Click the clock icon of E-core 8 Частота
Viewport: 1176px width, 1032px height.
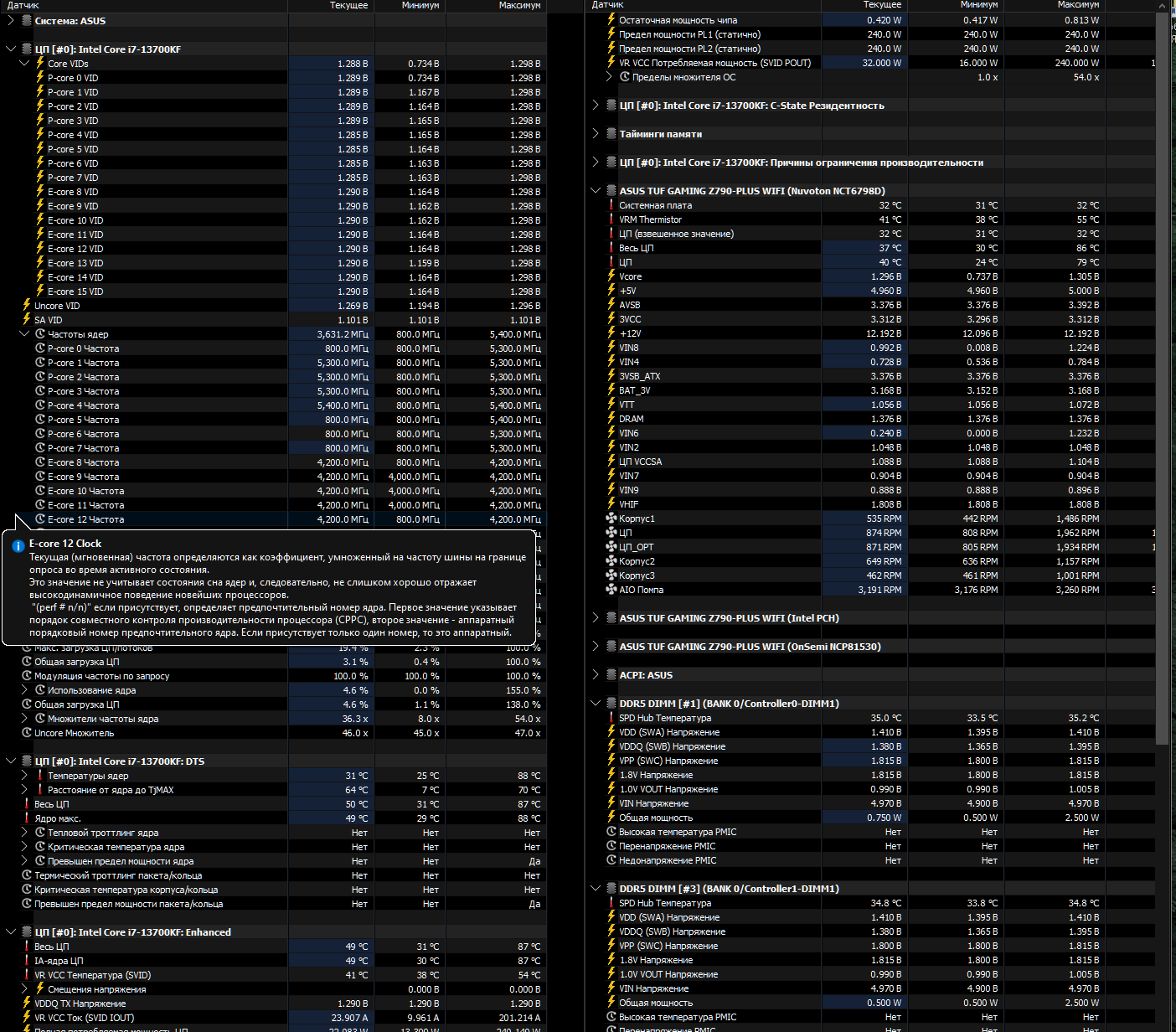(x=39, y=462)
